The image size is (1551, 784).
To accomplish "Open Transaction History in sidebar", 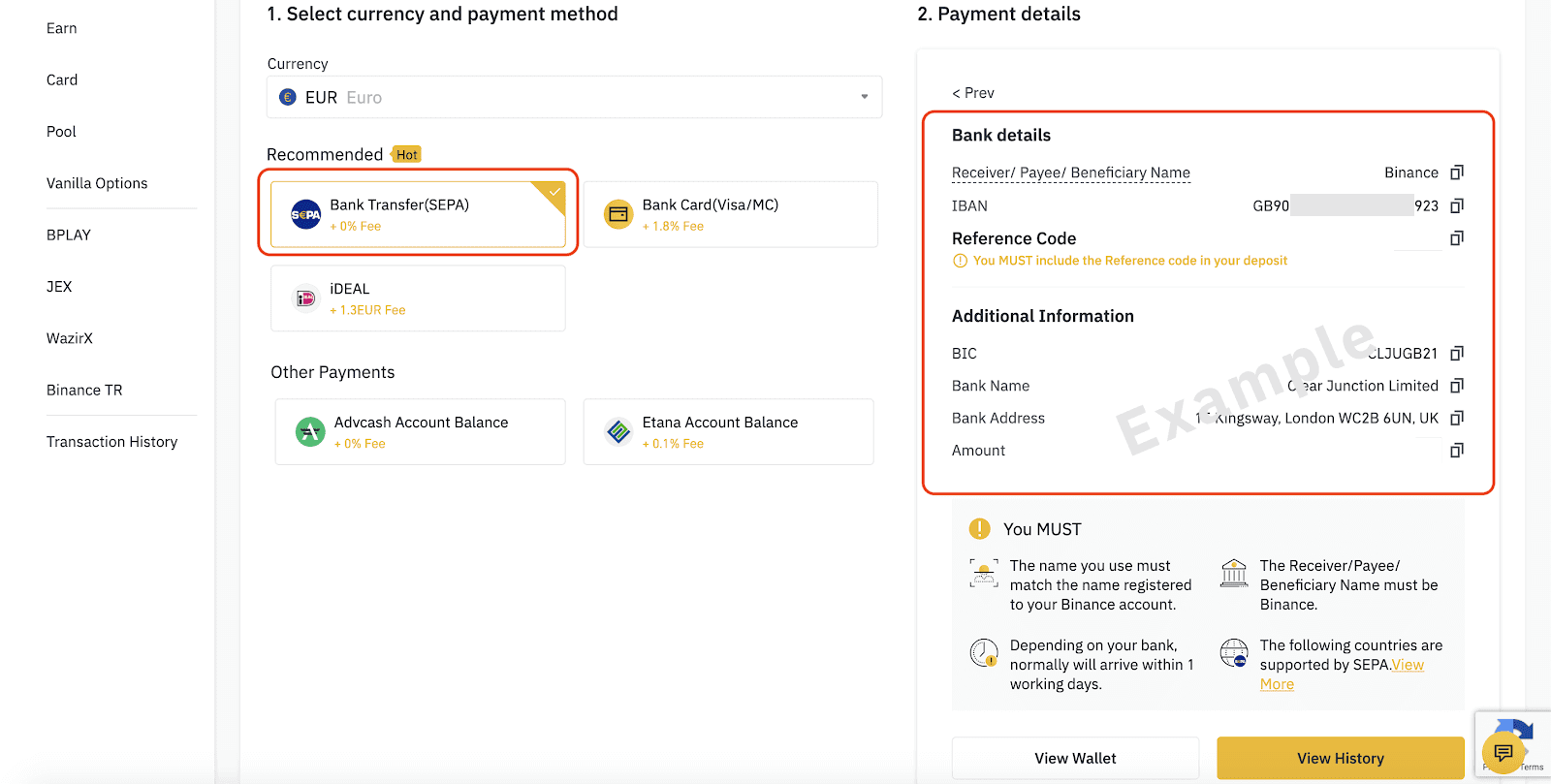I will point(112,442).
